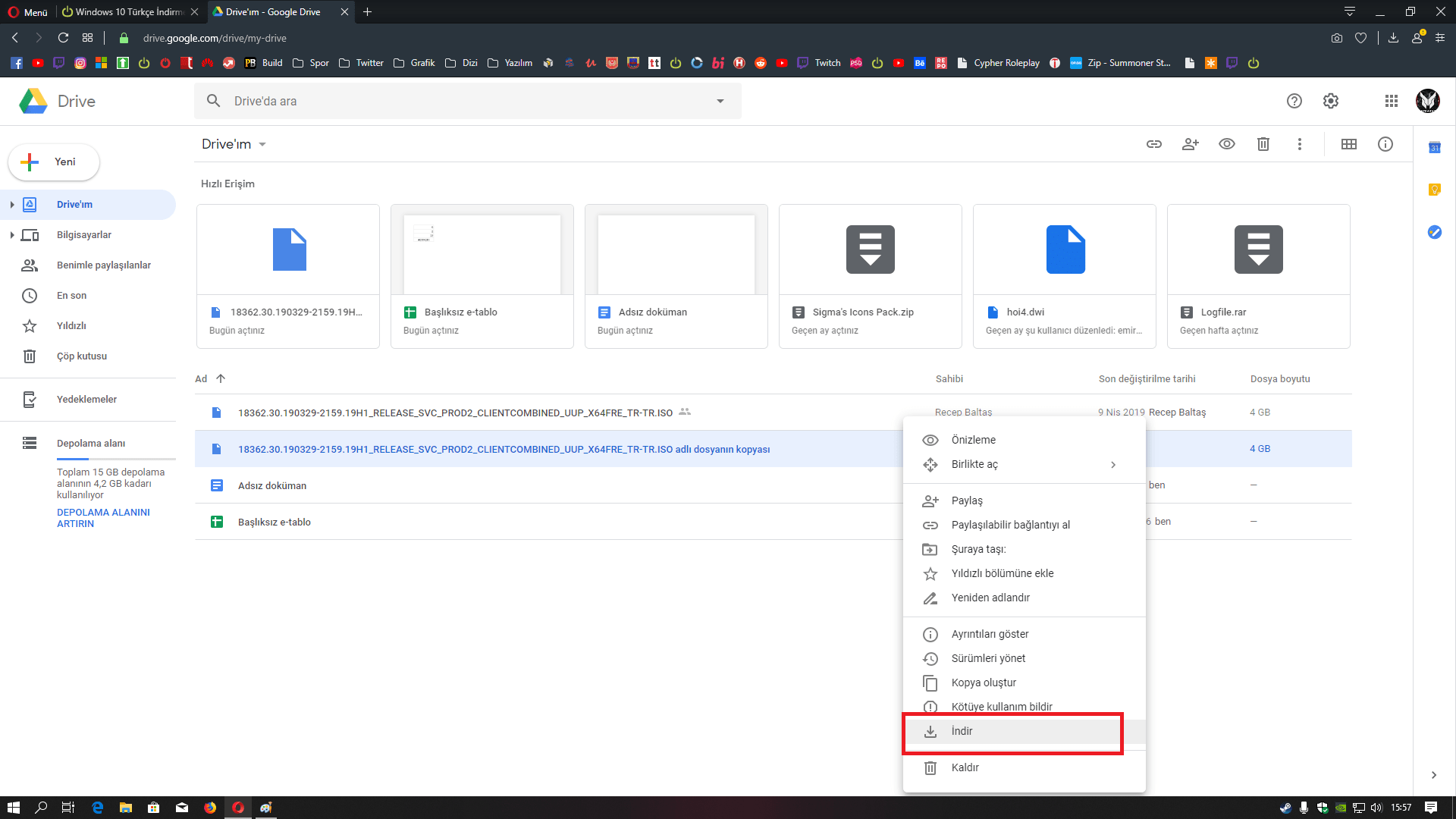The height and width of the screenshot is (819, 1456).
Task: Toggle the details info pane
Action: pos(1385,144)
